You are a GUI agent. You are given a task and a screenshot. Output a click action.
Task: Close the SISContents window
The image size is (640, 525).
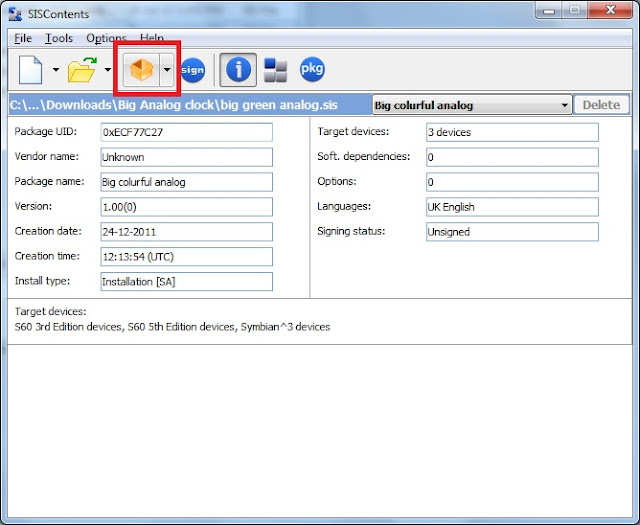tap(611, 11)
